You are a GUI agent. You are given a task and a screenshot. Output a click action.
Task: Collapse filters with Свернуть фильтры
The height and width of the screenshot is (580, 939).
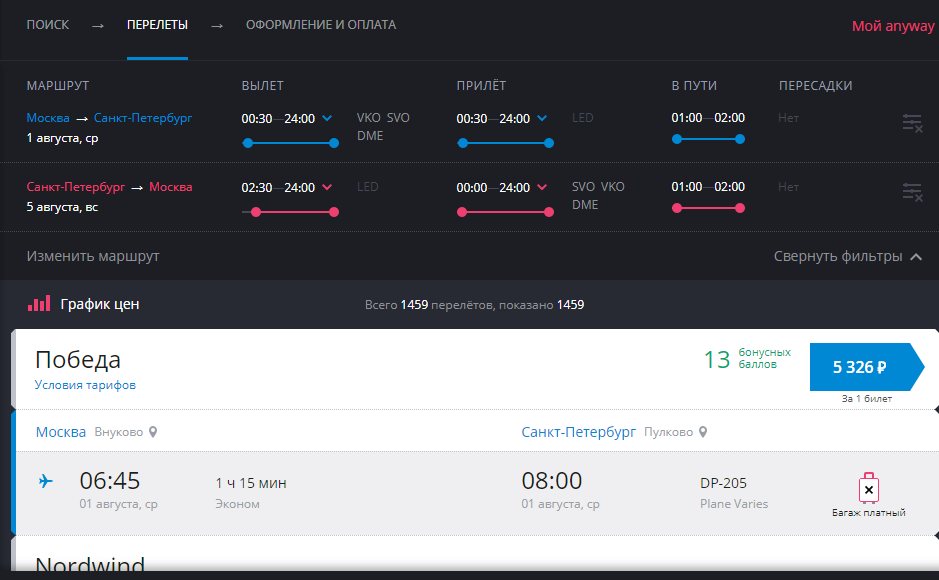point(847,256)
